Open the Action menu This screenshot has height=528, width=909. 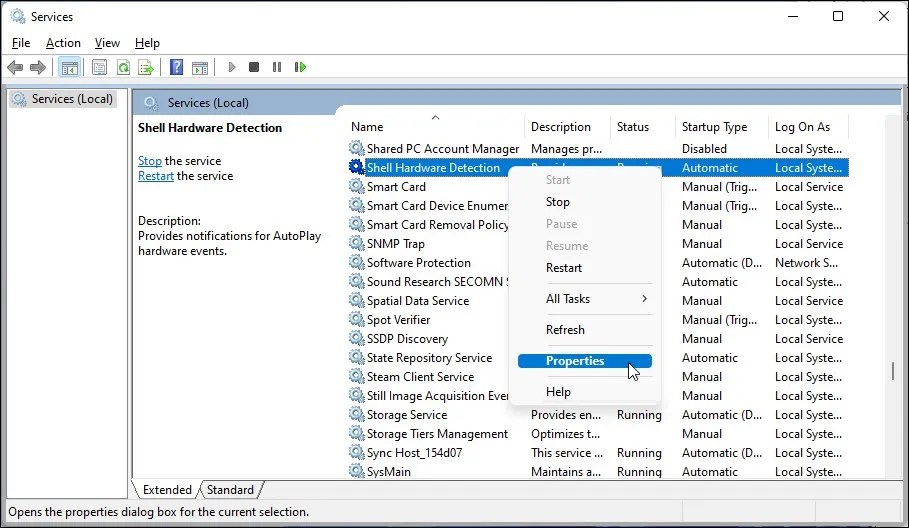[63, 43]
